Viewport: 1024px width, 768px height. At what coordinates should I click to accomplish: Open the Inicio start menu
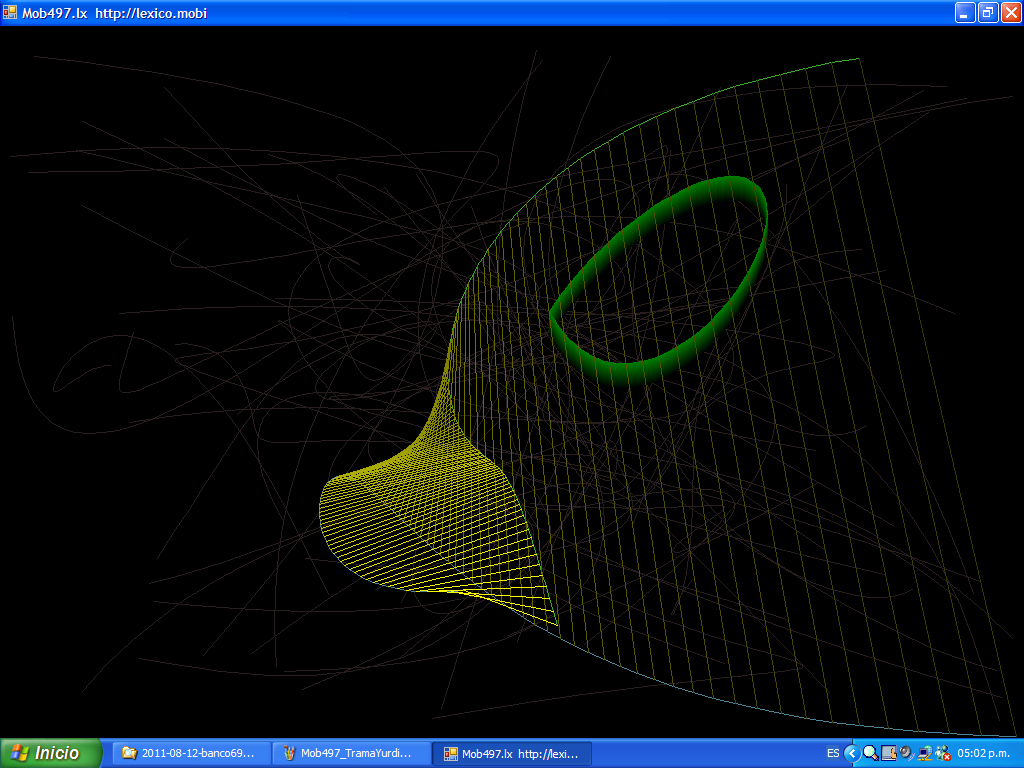[x=51, y=753]
